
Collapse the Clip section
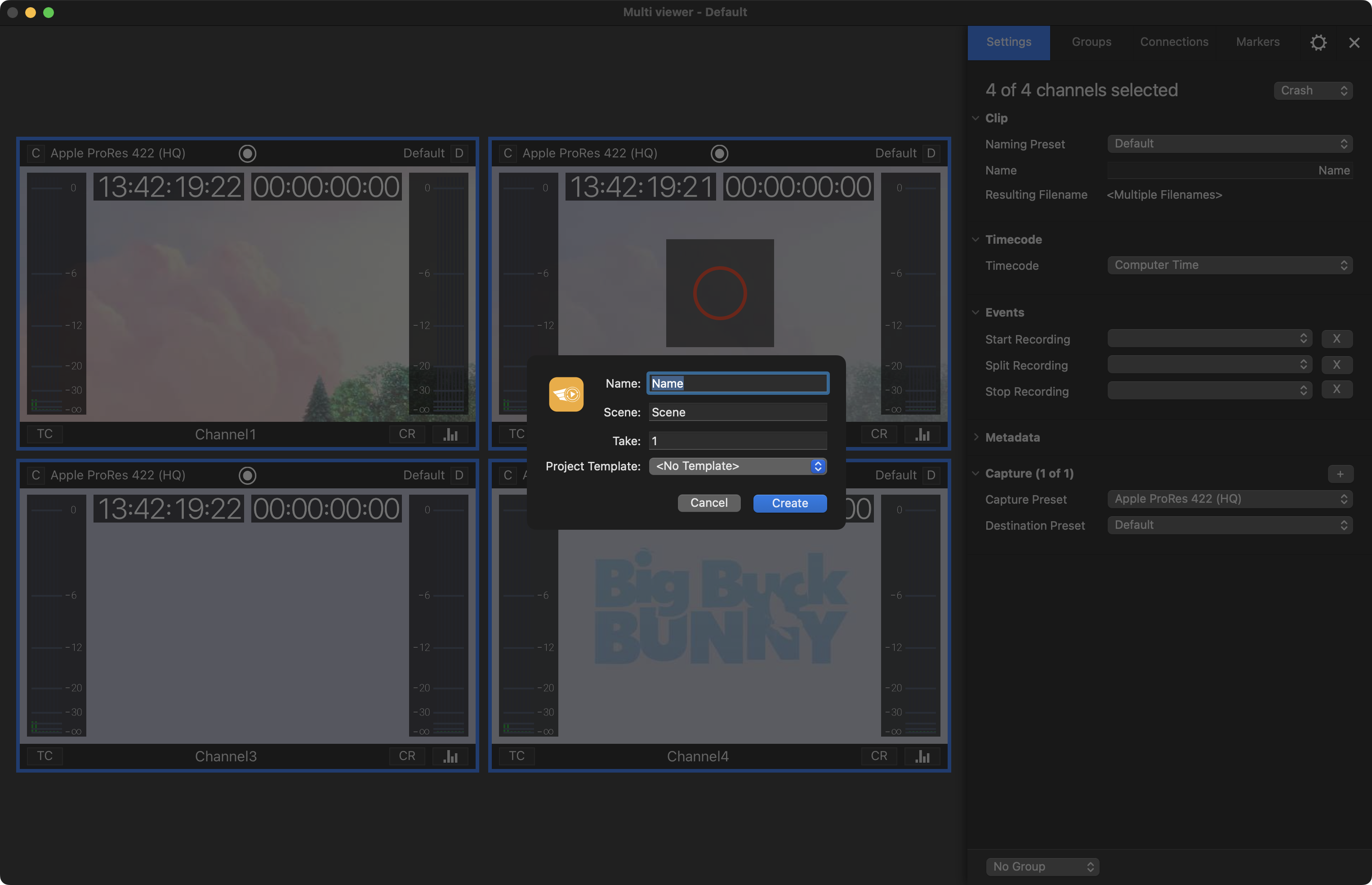click(975, 118)
